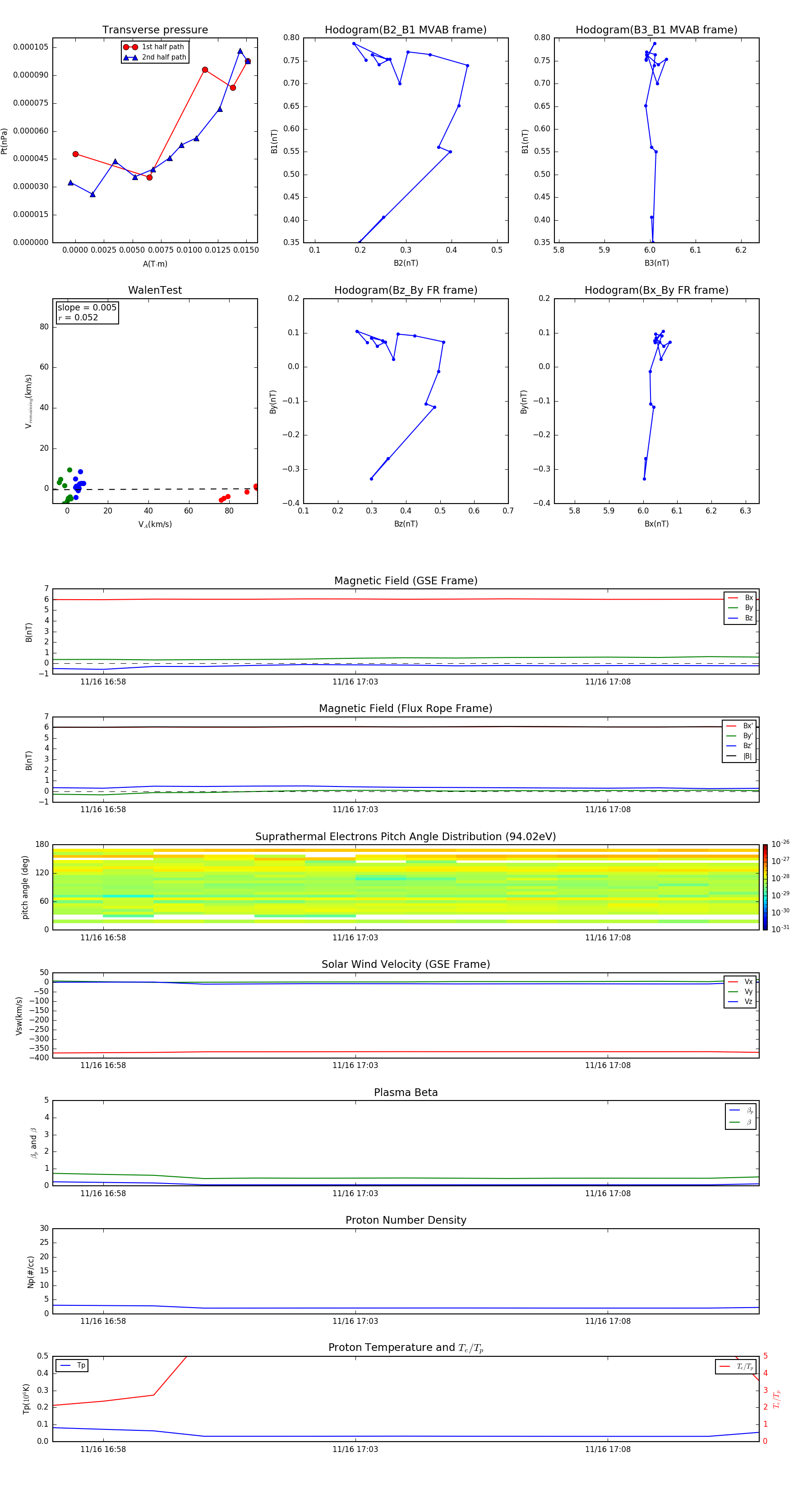This screenshot has height=1489, width=812.
Task: Select the '2nd half path' legend entry
Action: [155, 57]
